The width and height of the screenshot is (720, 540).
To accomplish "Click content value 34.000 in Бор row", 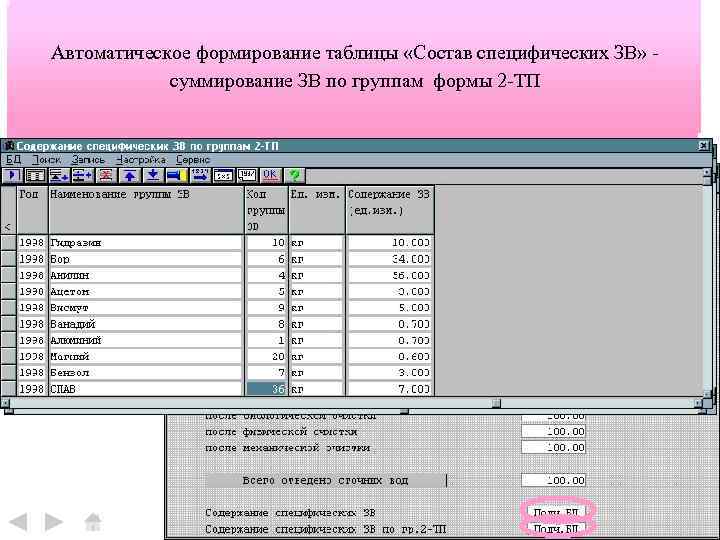I will (x=390, y=259).
